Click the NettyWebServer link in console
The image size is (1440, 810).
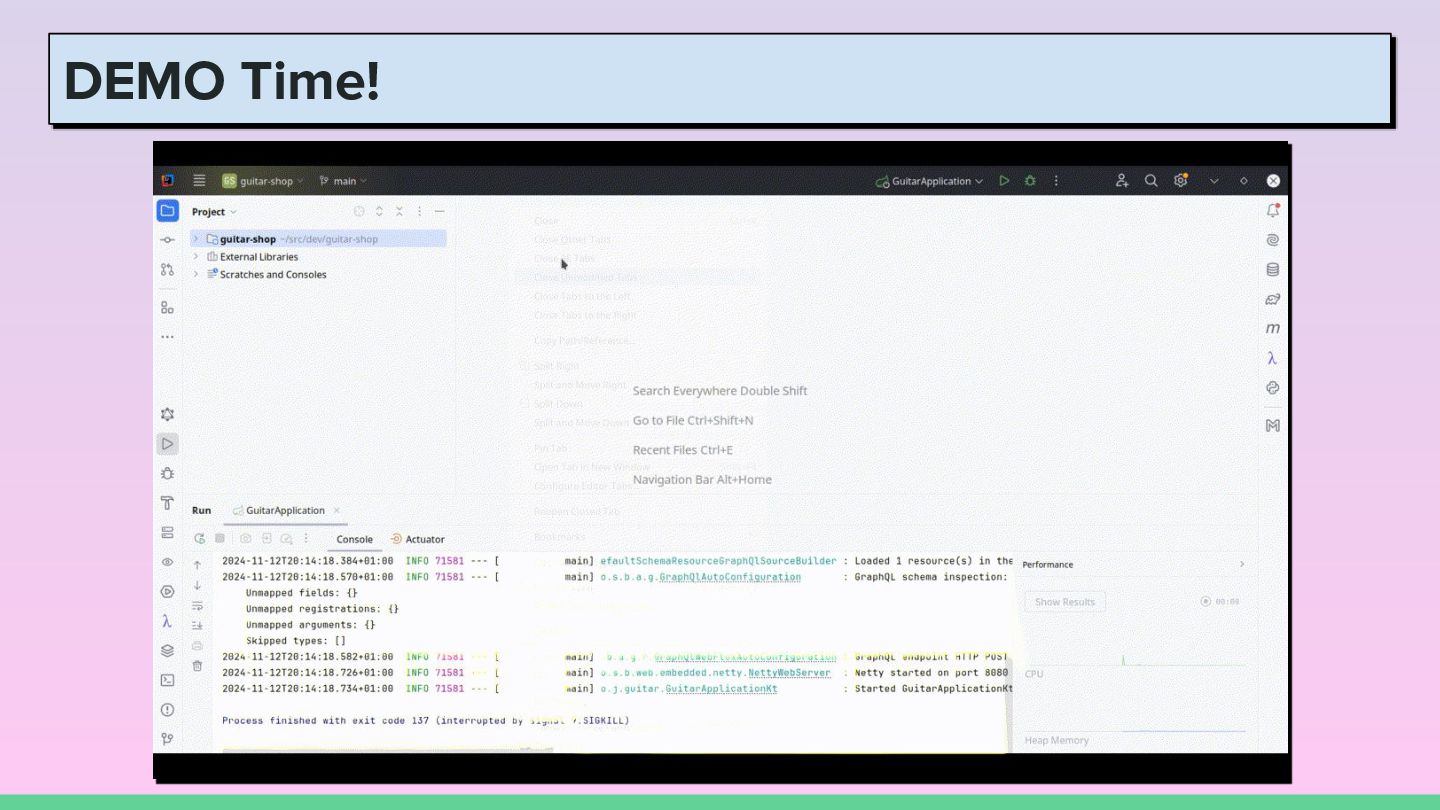pos(789,673)
